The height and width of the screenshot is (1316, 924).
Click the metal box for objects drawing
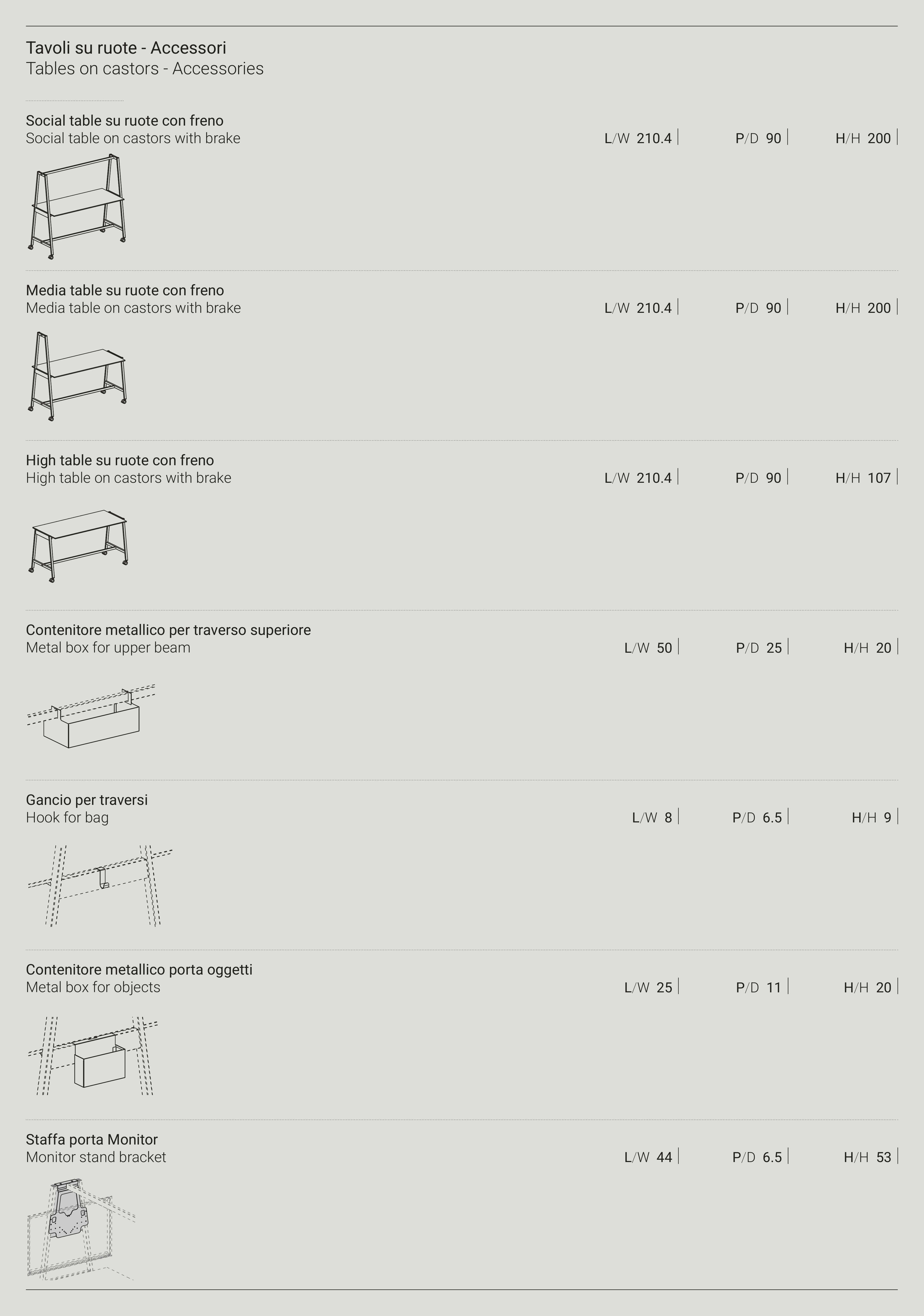click(x=92, y=1056)
